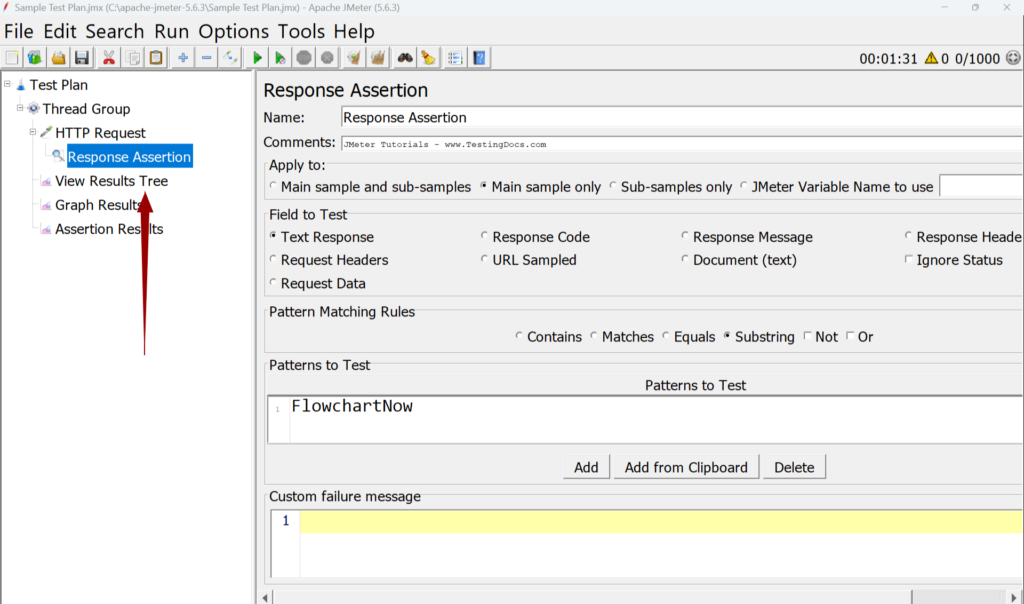
Task: Cut the selected element with scissors icon
Action: click(x=107, y=57)
